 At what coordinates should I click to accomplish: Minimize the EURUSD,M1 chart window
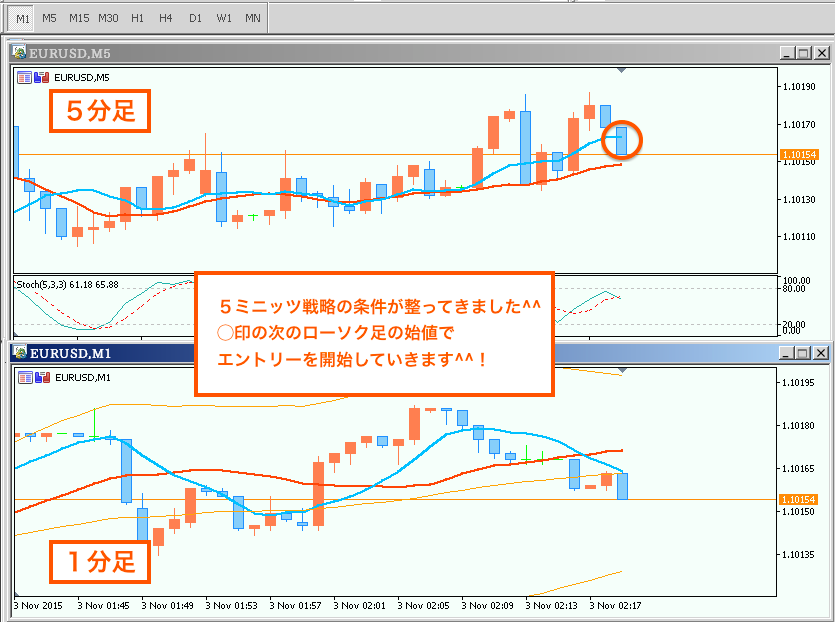(x=788, y=353)
